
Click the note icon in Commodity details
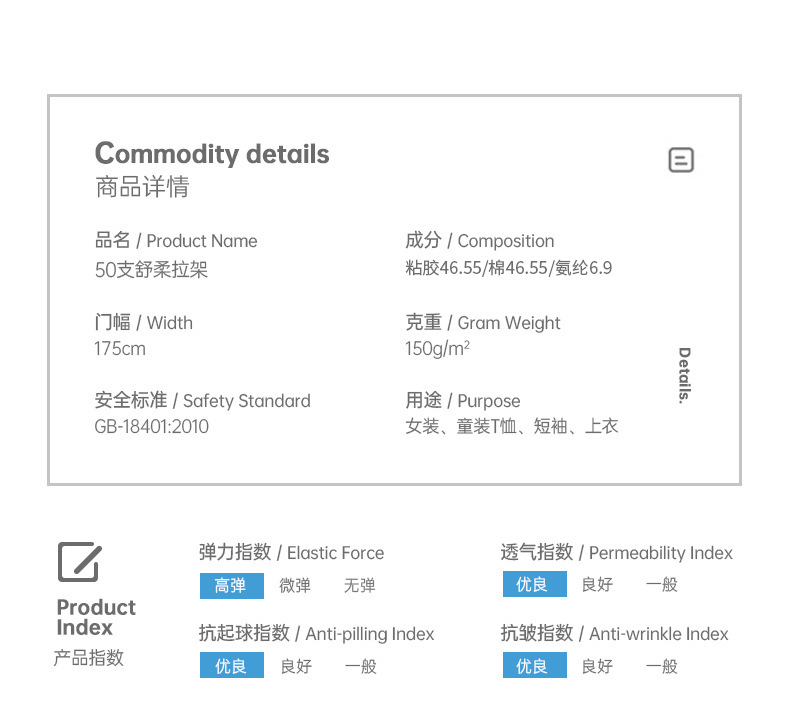pos(681,160)
